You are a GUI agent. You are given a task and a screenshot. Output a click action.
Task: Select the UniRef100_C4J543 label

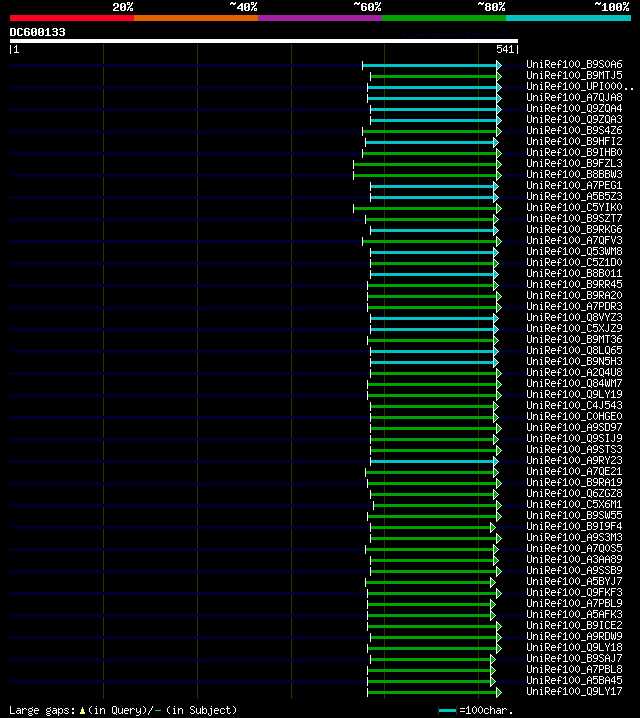pos(574,405)
